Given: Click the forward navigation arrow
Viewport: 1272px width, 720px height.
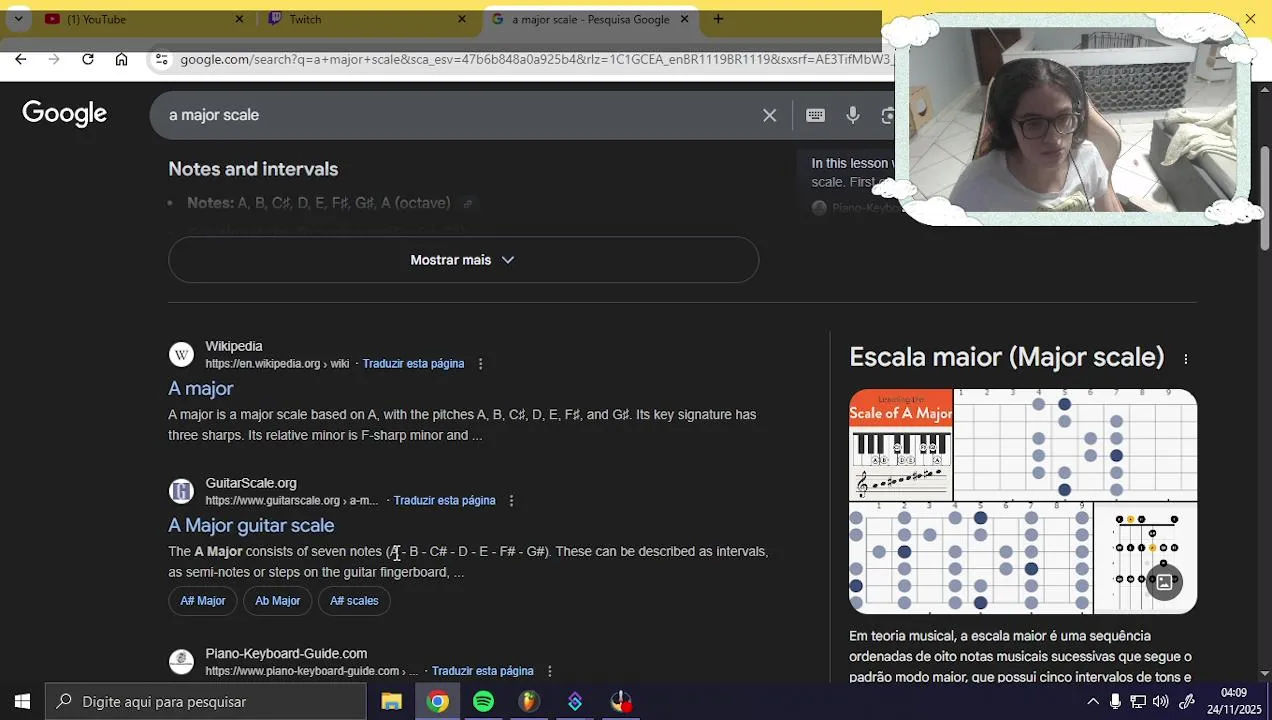Looking at the screenshot, I should 54,60.
